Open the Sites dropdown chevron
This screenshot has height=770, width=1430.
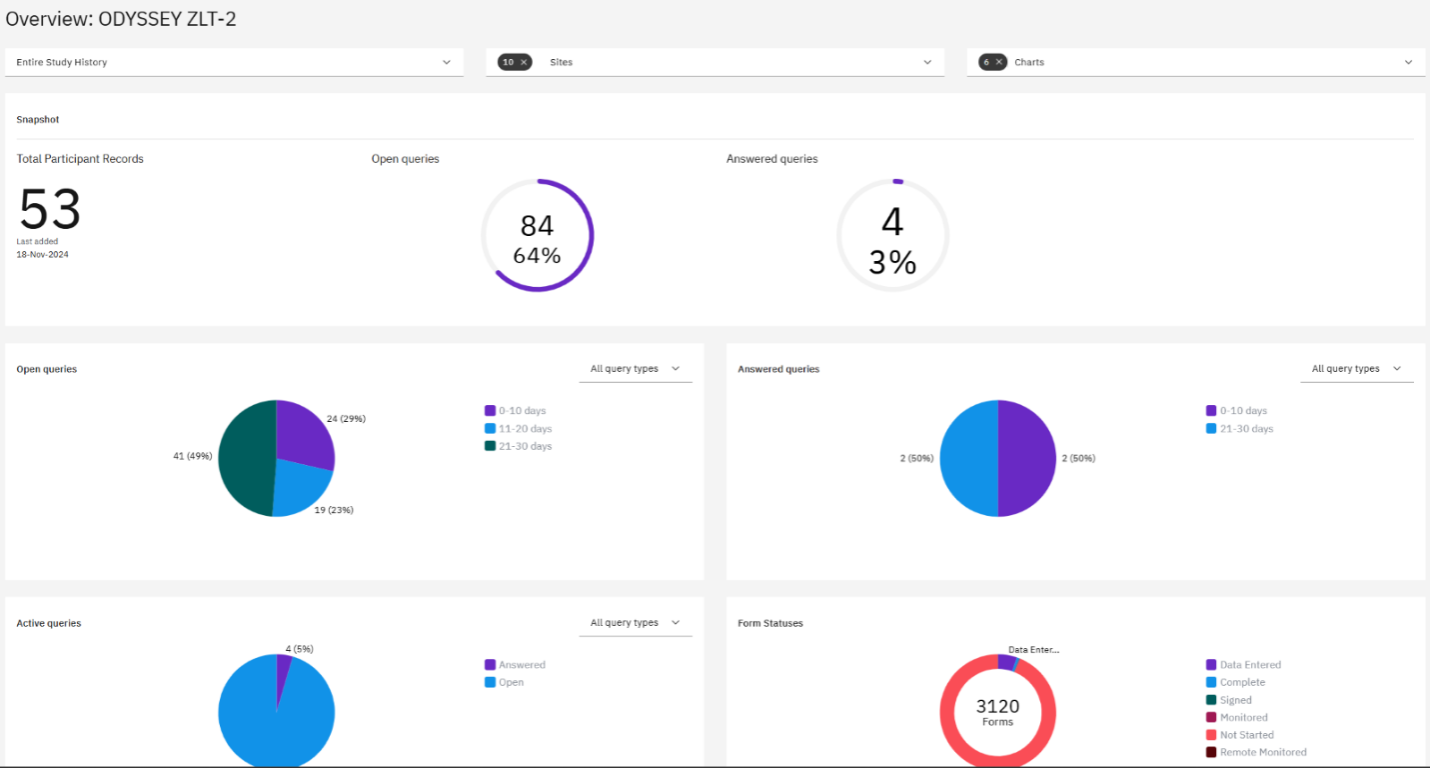(927, 62)
